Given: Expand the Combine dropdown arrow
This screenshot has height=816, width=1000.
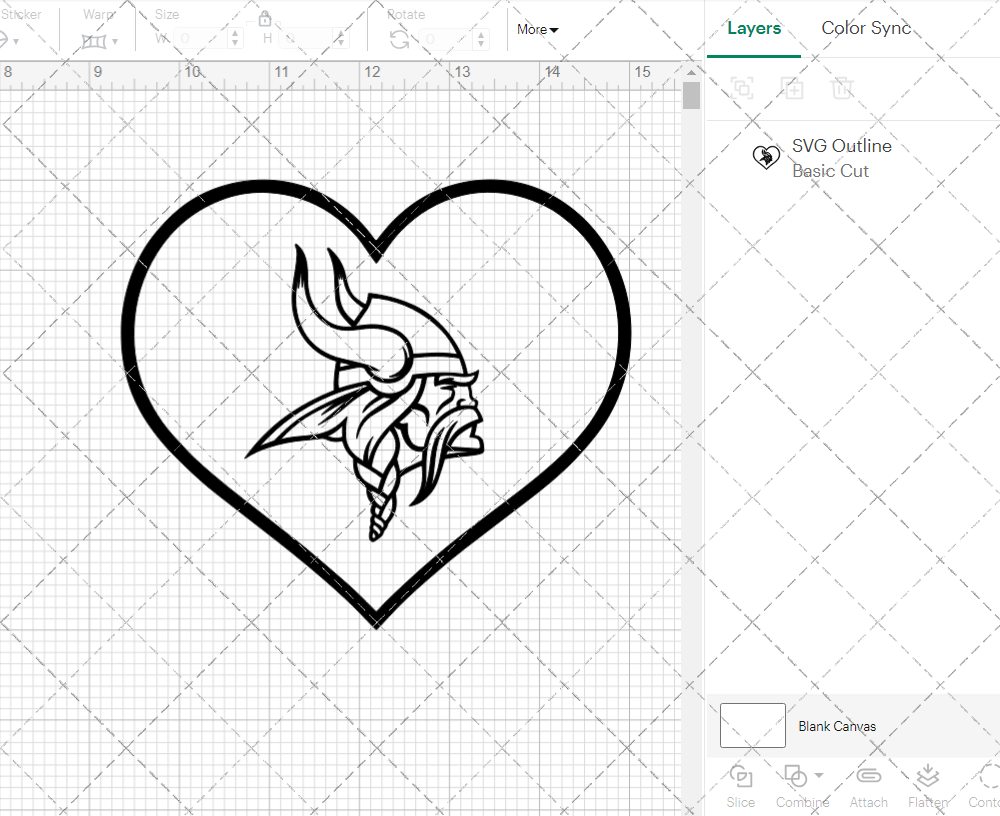Looking at the screenshot, I should coord(819,775).
